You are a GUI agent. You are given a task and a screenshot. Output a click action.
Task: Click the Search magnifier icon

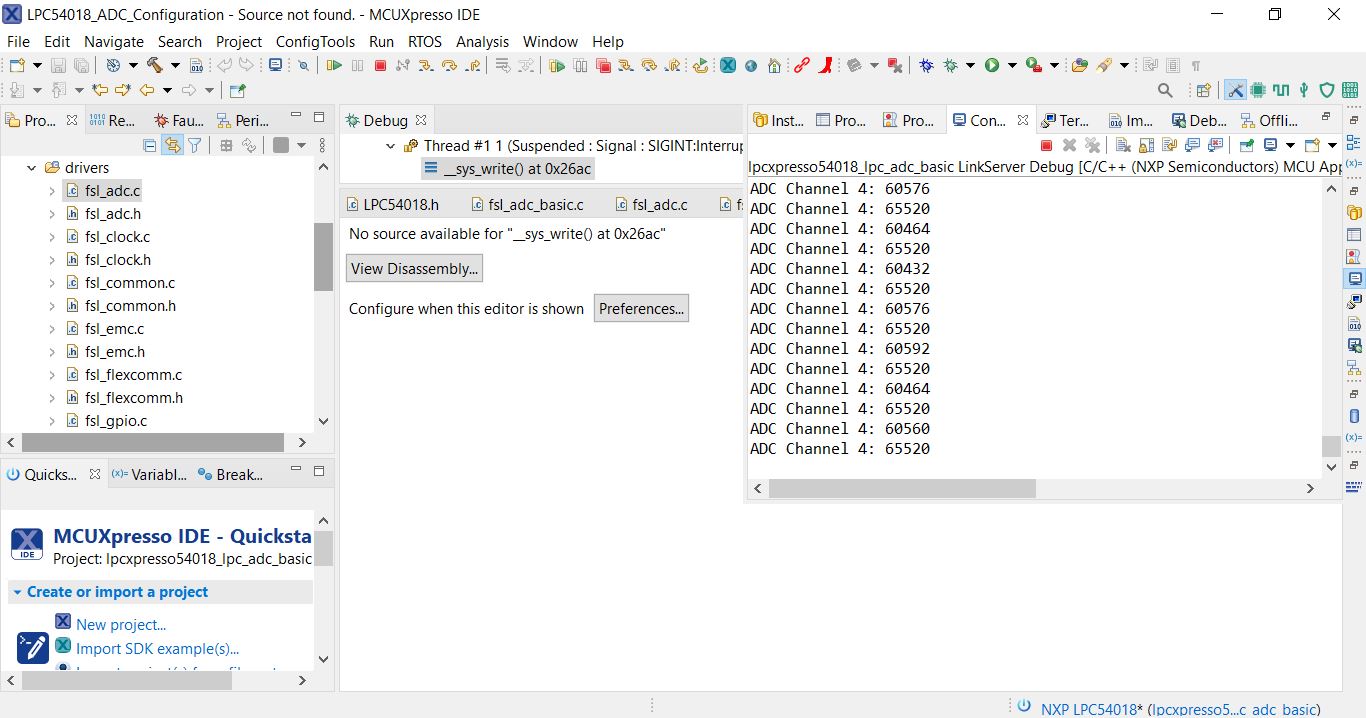[x=1163, y=90]
